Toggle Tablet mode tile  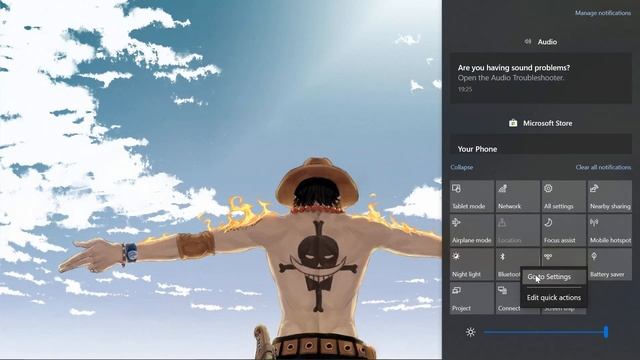[x=472, y=196]
